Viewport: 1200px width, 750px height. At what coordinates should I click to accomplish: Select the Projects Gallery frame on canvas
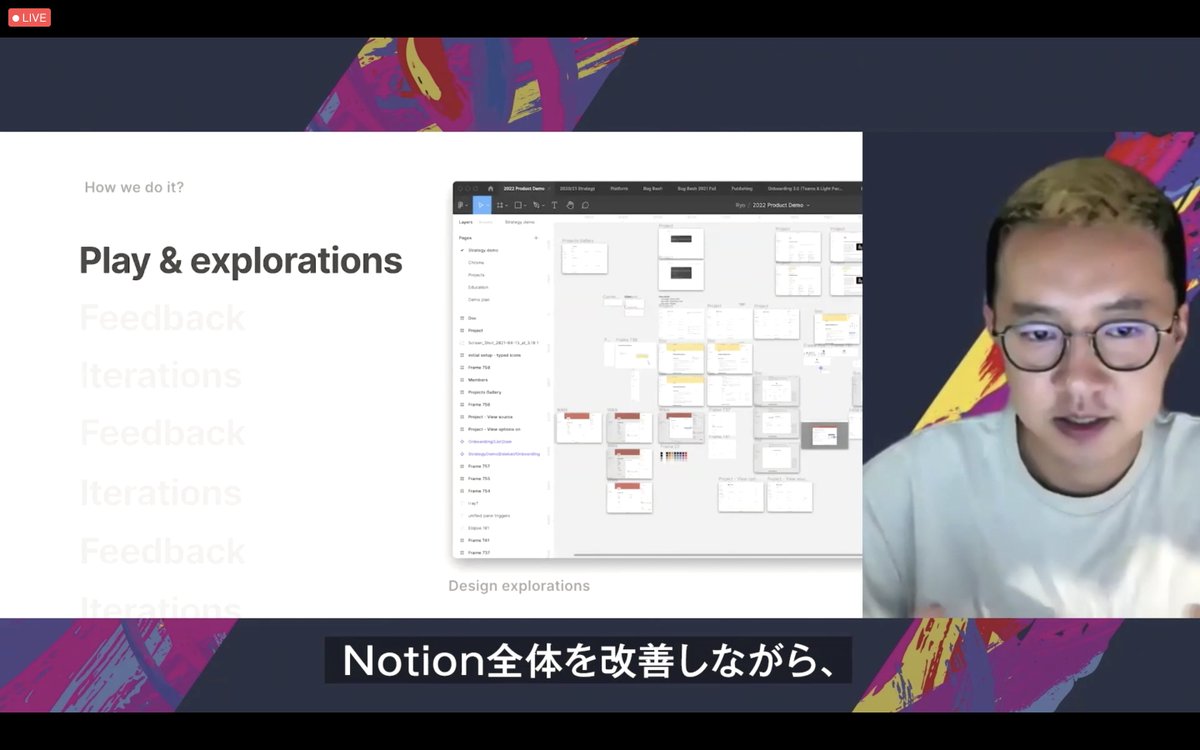(584, 258)
